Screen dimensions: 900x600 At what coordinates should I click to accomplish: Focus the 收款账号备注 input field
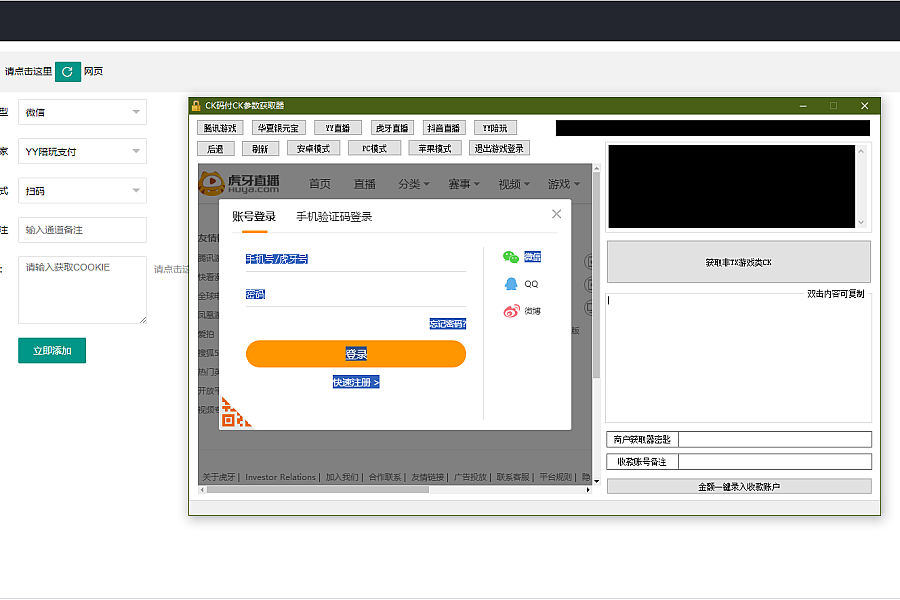(775, 462)
